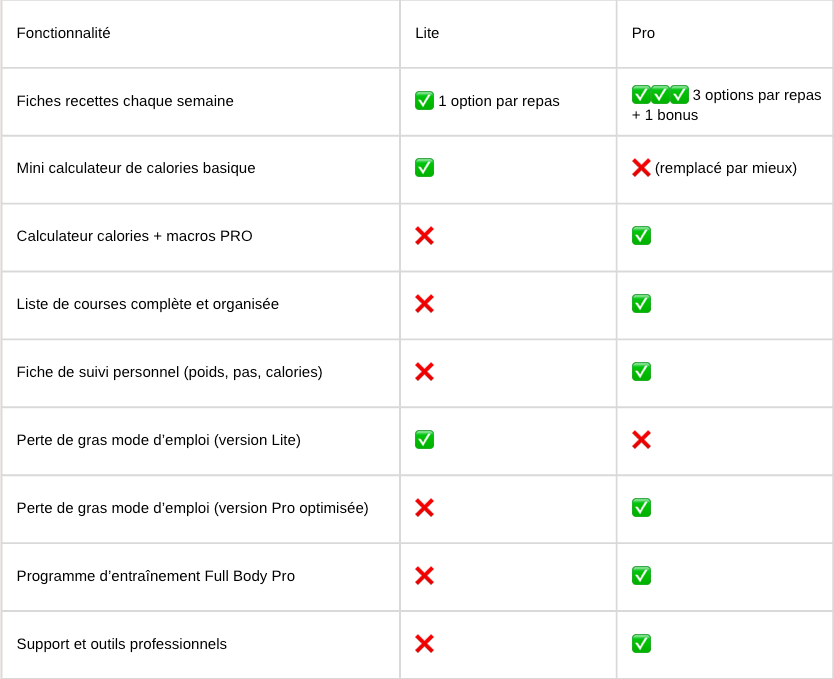Select the Pro column header
This screenshot has width=834, height=679.
point(725,34)
